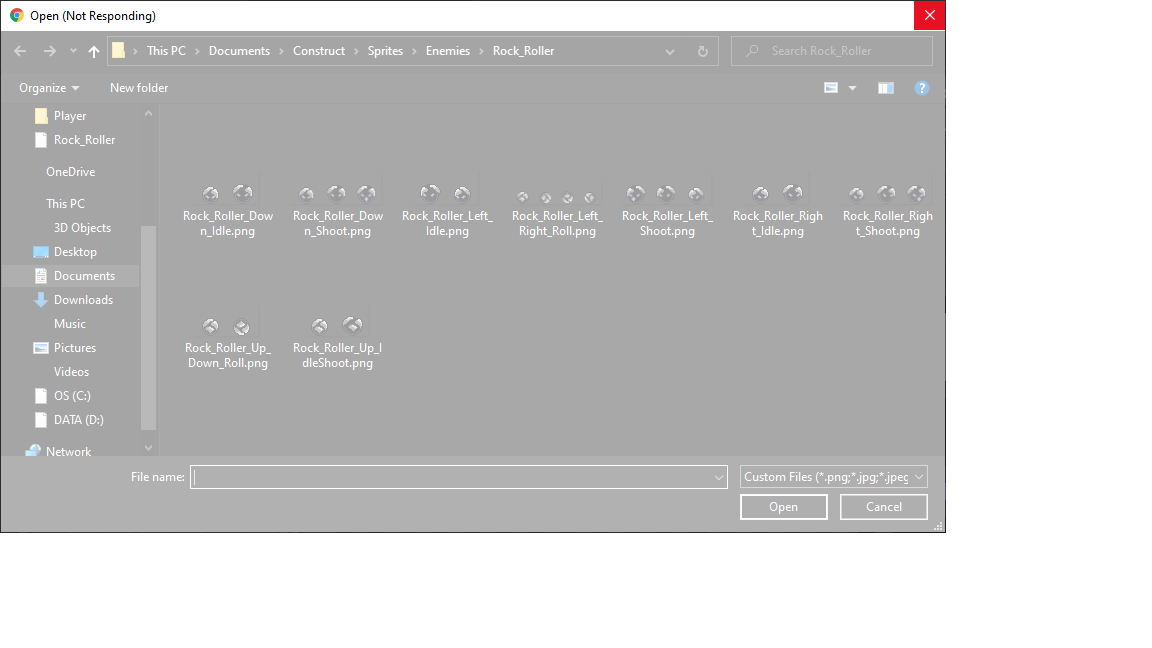The width and height of the screenshot is (1152, 648).
Task: Create a New folder
Action: pyautogui.click(x=139, y=87)
